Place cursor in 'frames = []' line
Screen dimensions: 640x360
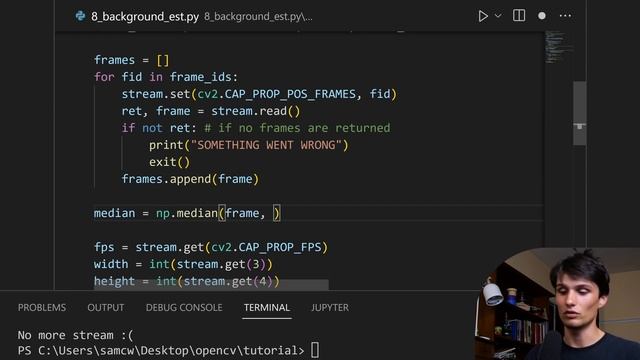[131, 60]
